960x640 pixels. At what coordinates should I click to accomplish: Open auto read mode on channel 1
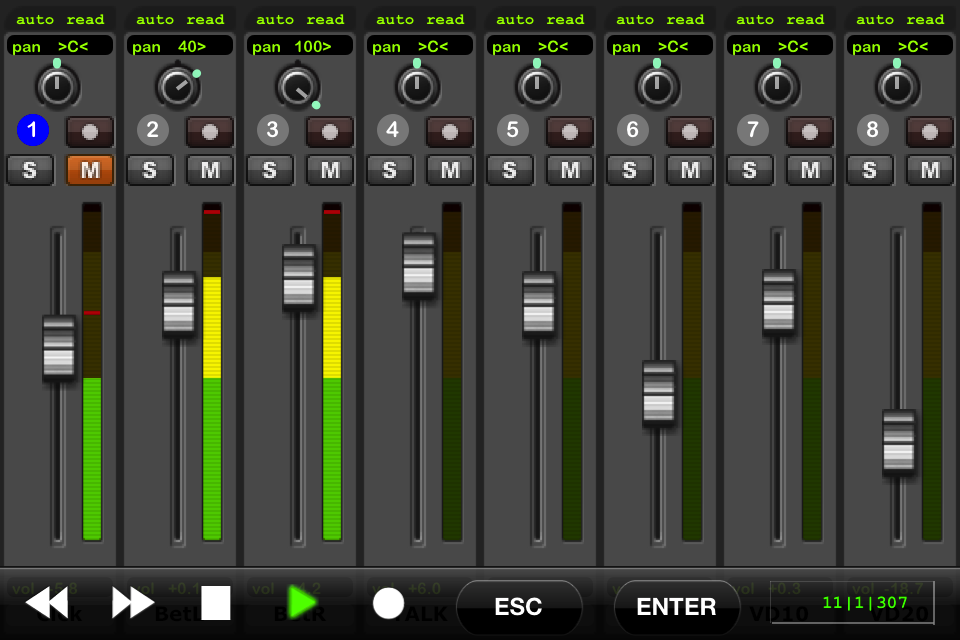coord(60,19)
